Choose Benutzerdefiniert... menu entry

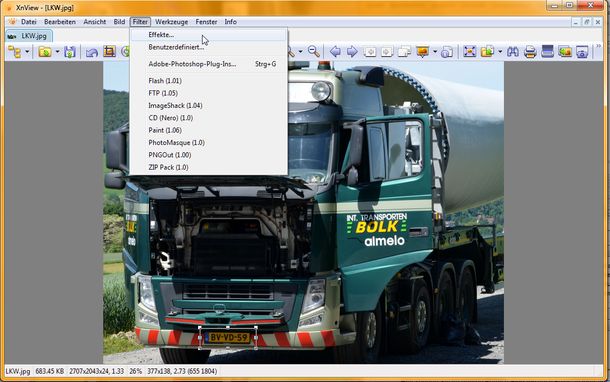(209, 47)
